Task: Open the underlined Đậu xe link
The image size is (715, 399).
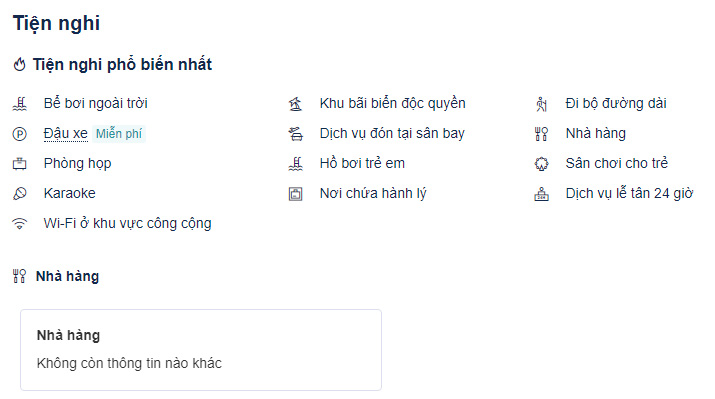Action: pos(66,134)
